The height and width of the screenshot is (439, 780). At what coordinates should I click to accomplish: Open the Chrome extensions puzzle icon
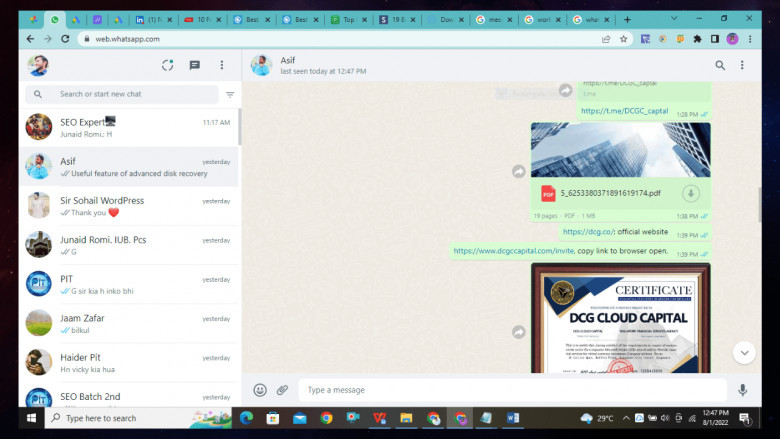click(697, 39)
